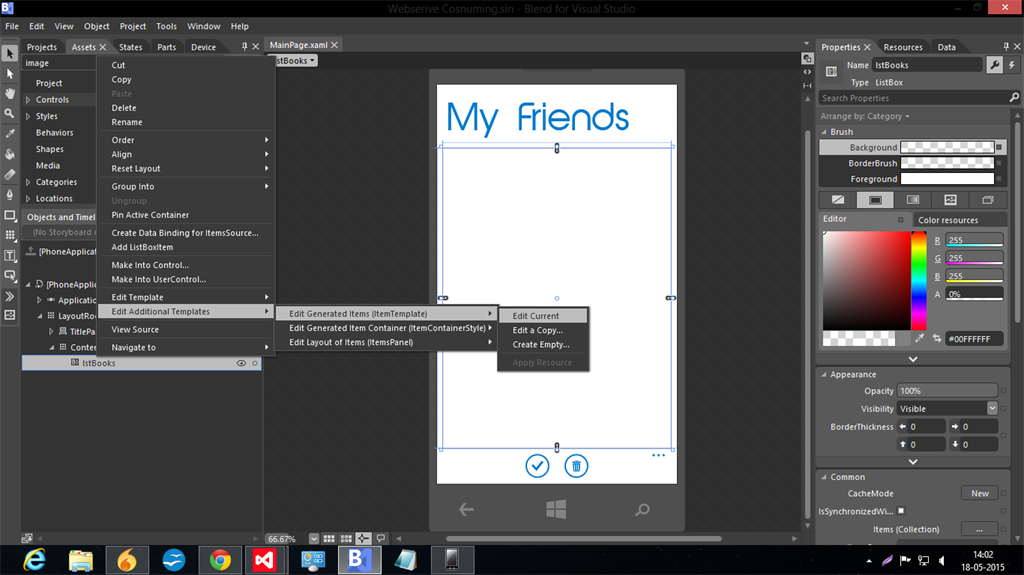Click in the color picker gradient area
Screen dimensions: 1024x575
tap(865, 280)
